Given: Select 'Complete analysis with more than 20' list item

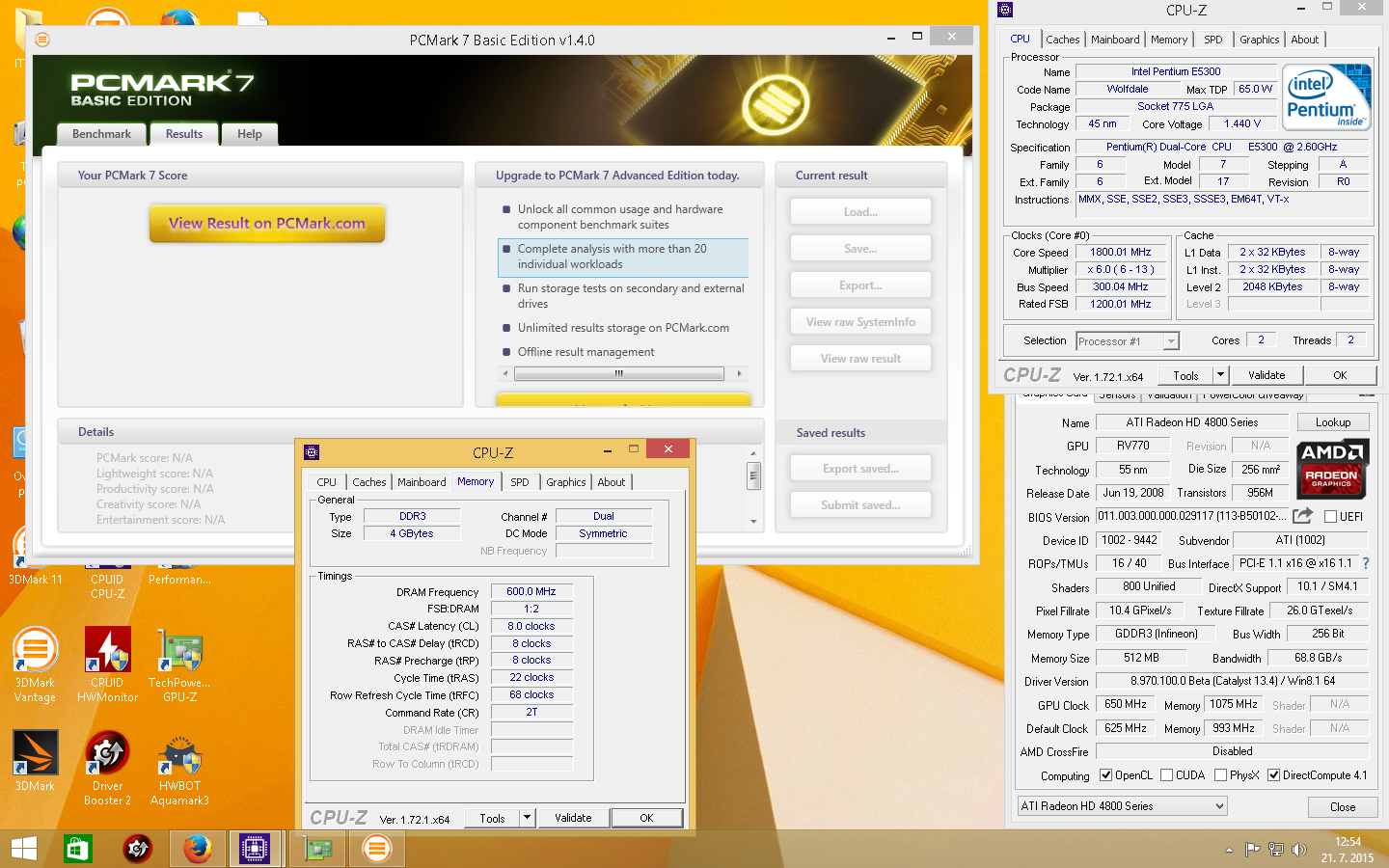Looking at the screenshot, I should [x=623, y=257].
